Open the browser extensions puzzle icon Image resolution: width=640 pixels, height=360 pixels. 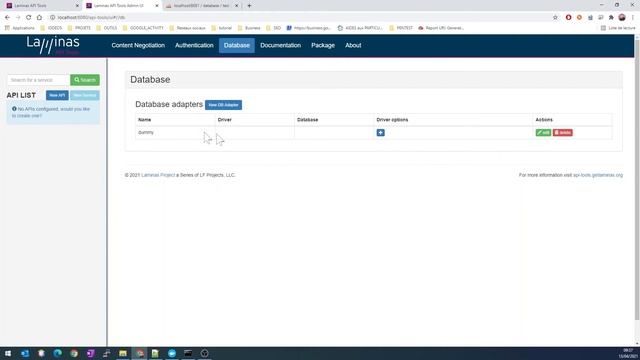pos(611,18)
